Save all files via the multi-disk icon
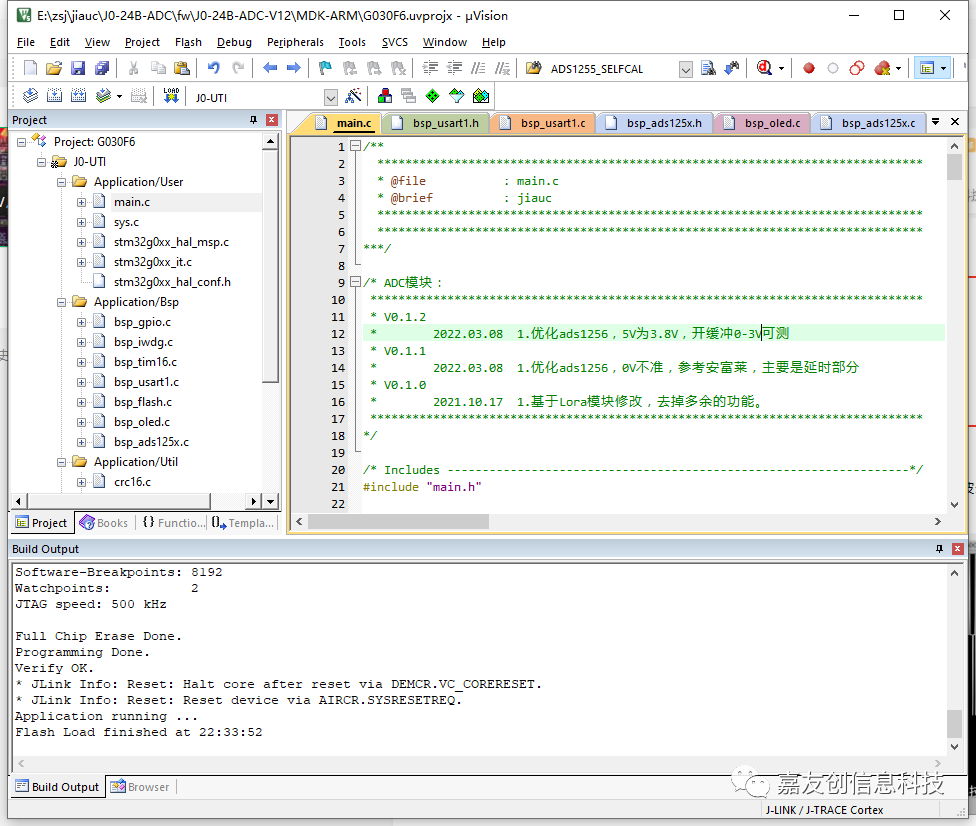 pos(101,68)
